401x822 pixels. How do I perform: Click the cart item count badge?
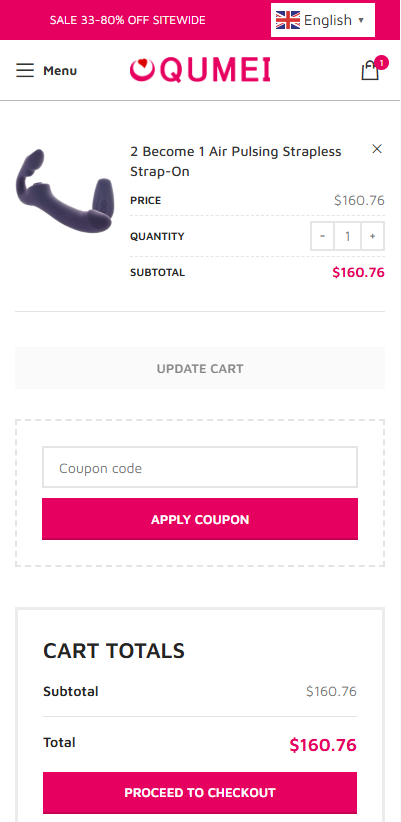(x=382, y=63)
